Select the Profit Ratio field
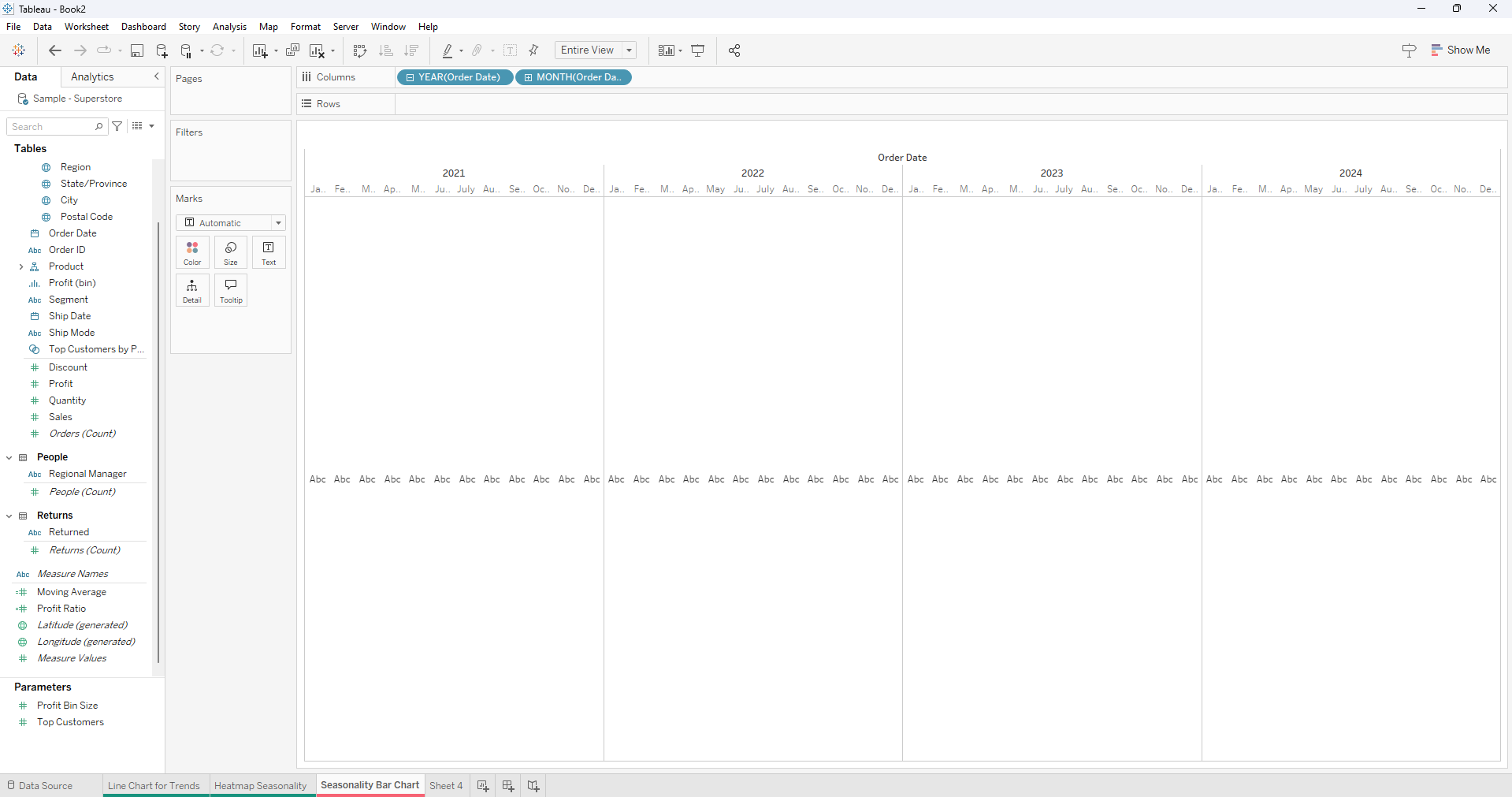The width and height of the screenshot is (1512, 797). (61, 609)
